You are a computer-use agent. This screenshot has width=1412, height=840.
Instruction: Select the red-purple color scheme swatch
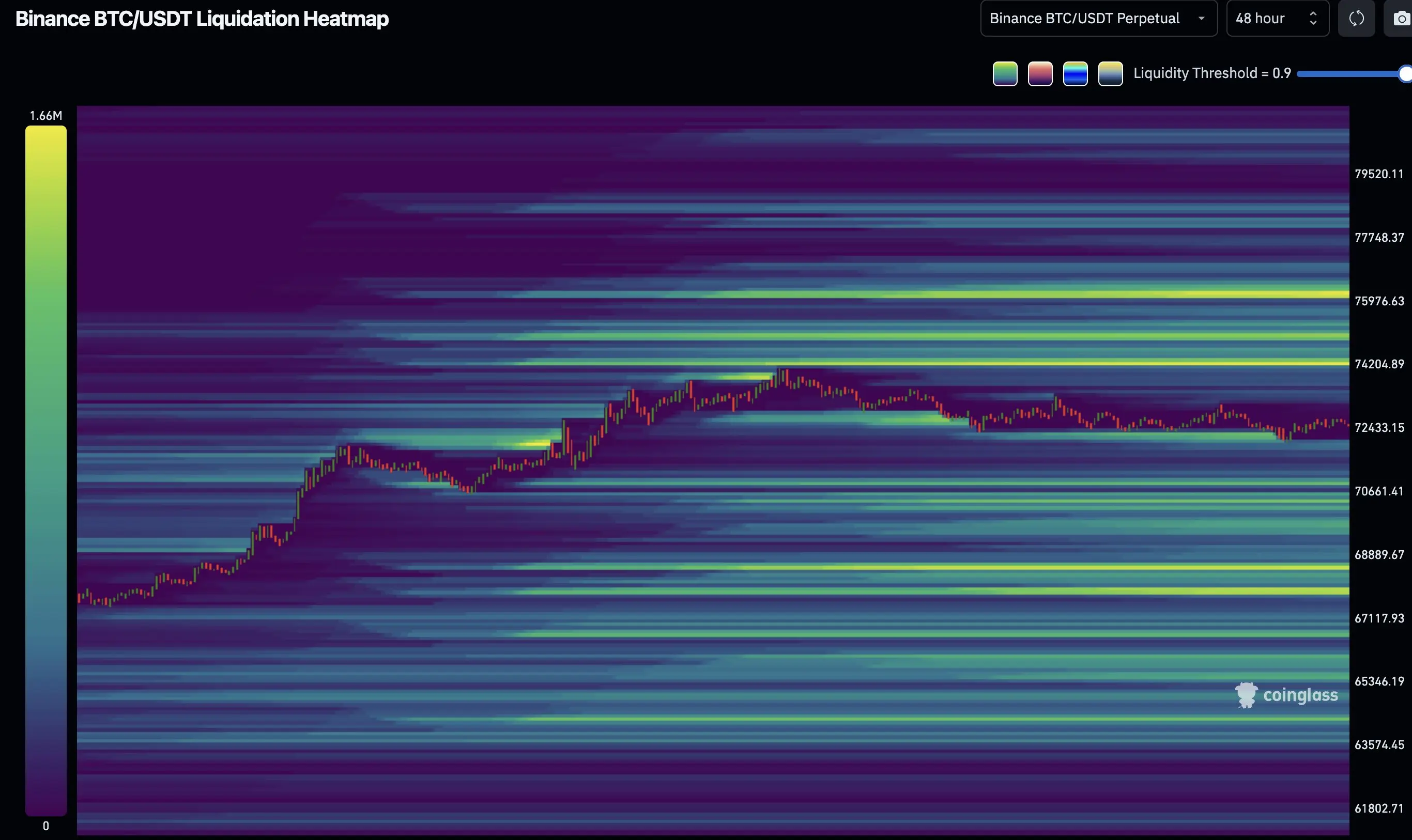(1040, 74)
